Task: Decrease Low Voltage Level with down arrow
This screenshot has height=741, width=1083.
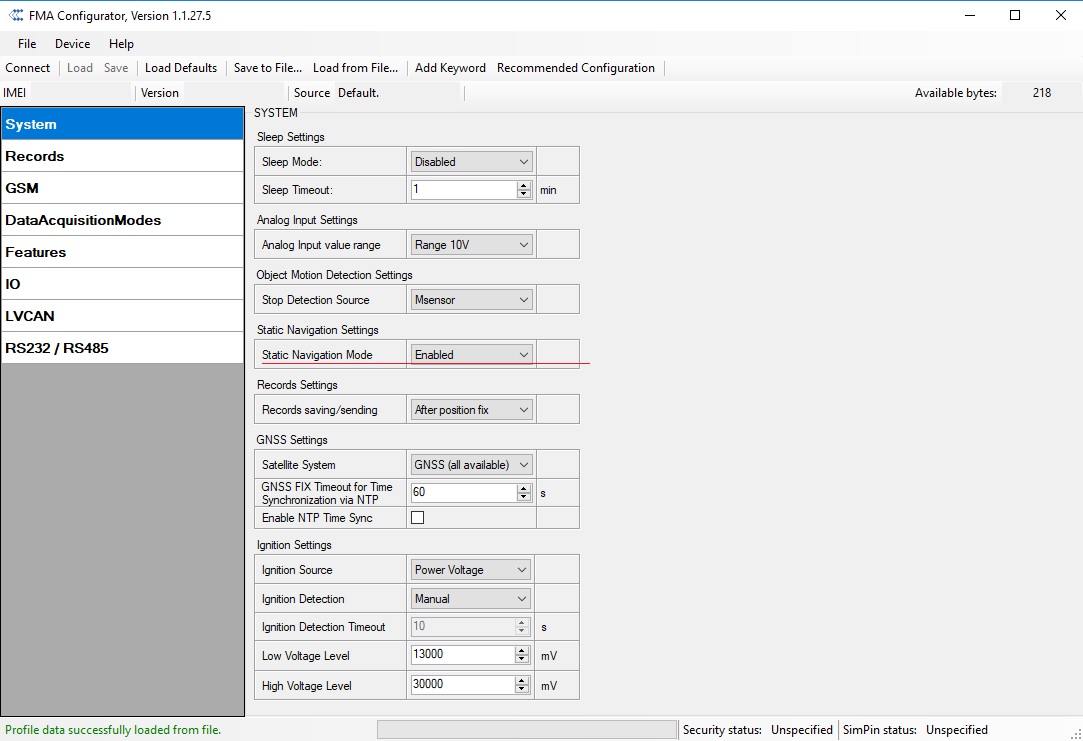Action: coord(523,660)
